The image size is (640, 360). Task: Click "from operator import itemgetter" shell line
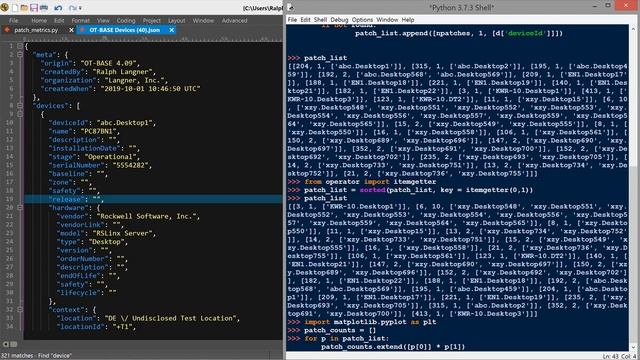[x=370, y=182]
